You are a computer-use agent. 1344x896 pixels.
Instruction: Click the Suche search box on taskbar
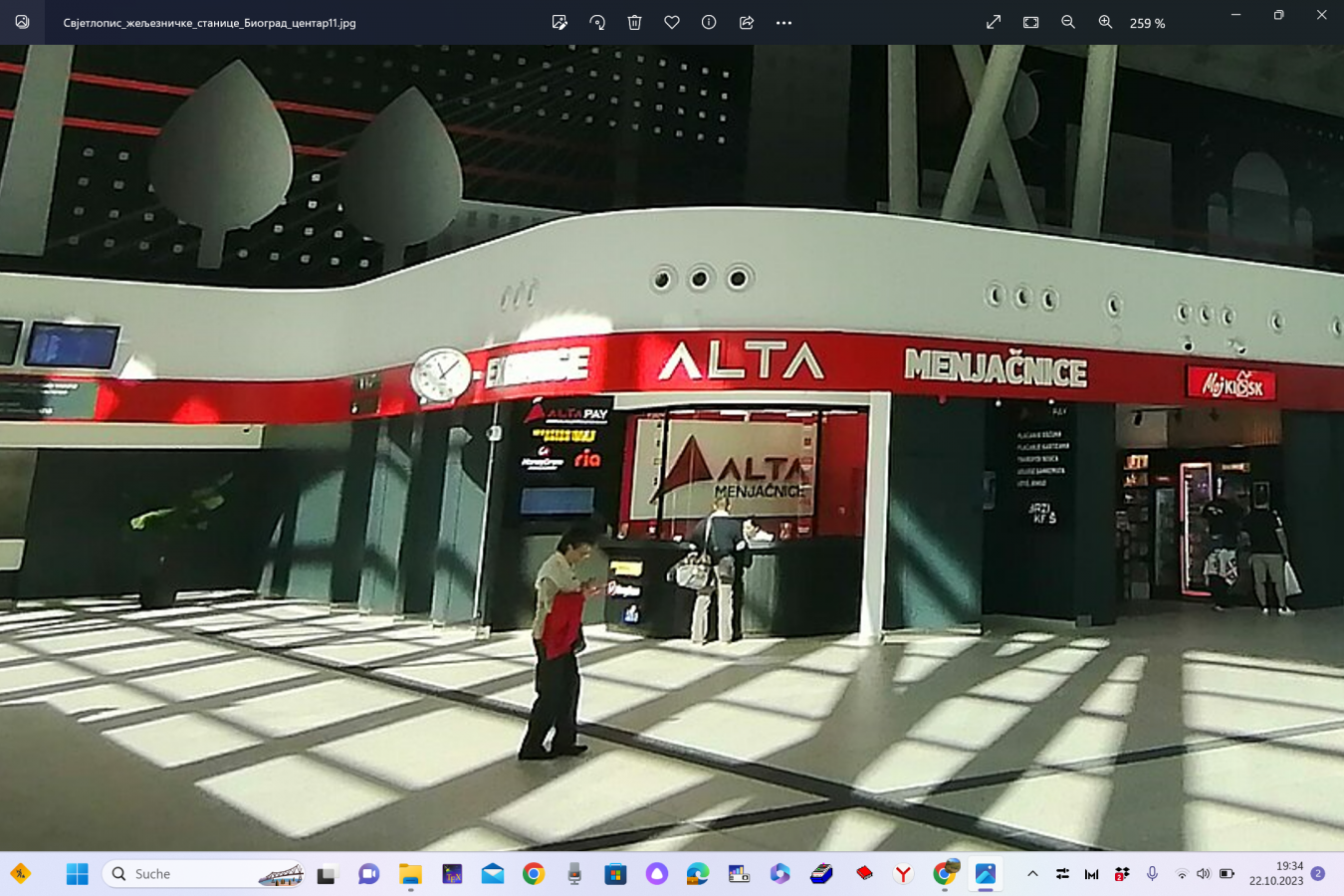[204, 874]
